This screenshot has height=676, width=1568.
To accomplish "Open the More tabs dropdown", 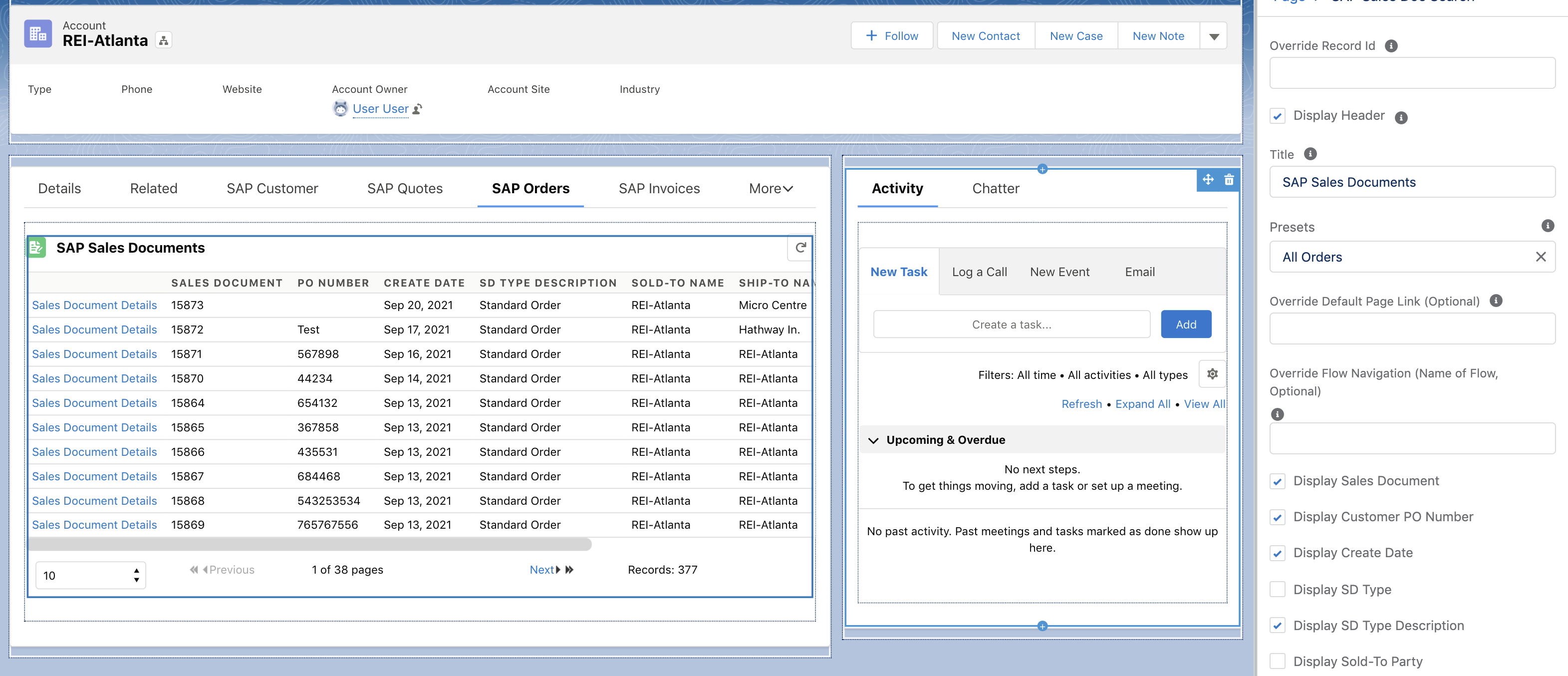I will pyautogui.click(x=771, y=189).
